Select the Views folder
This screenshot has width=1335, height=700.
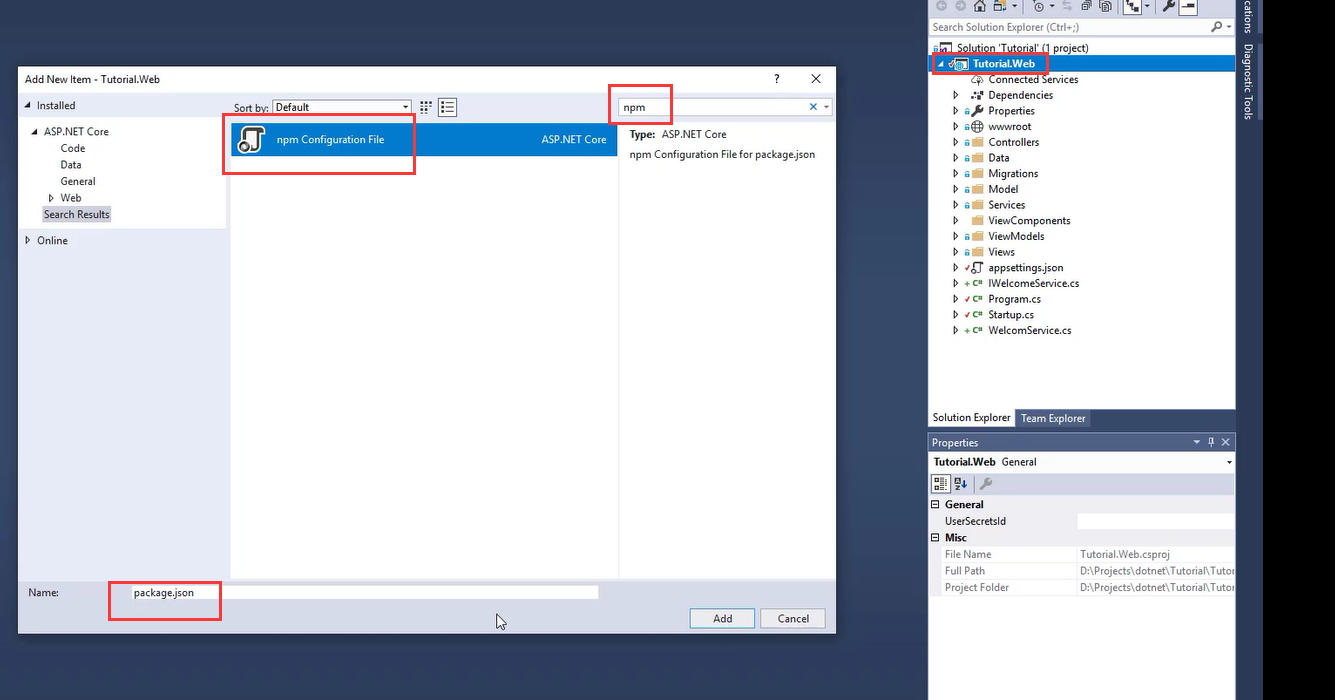pos(1001,252)
